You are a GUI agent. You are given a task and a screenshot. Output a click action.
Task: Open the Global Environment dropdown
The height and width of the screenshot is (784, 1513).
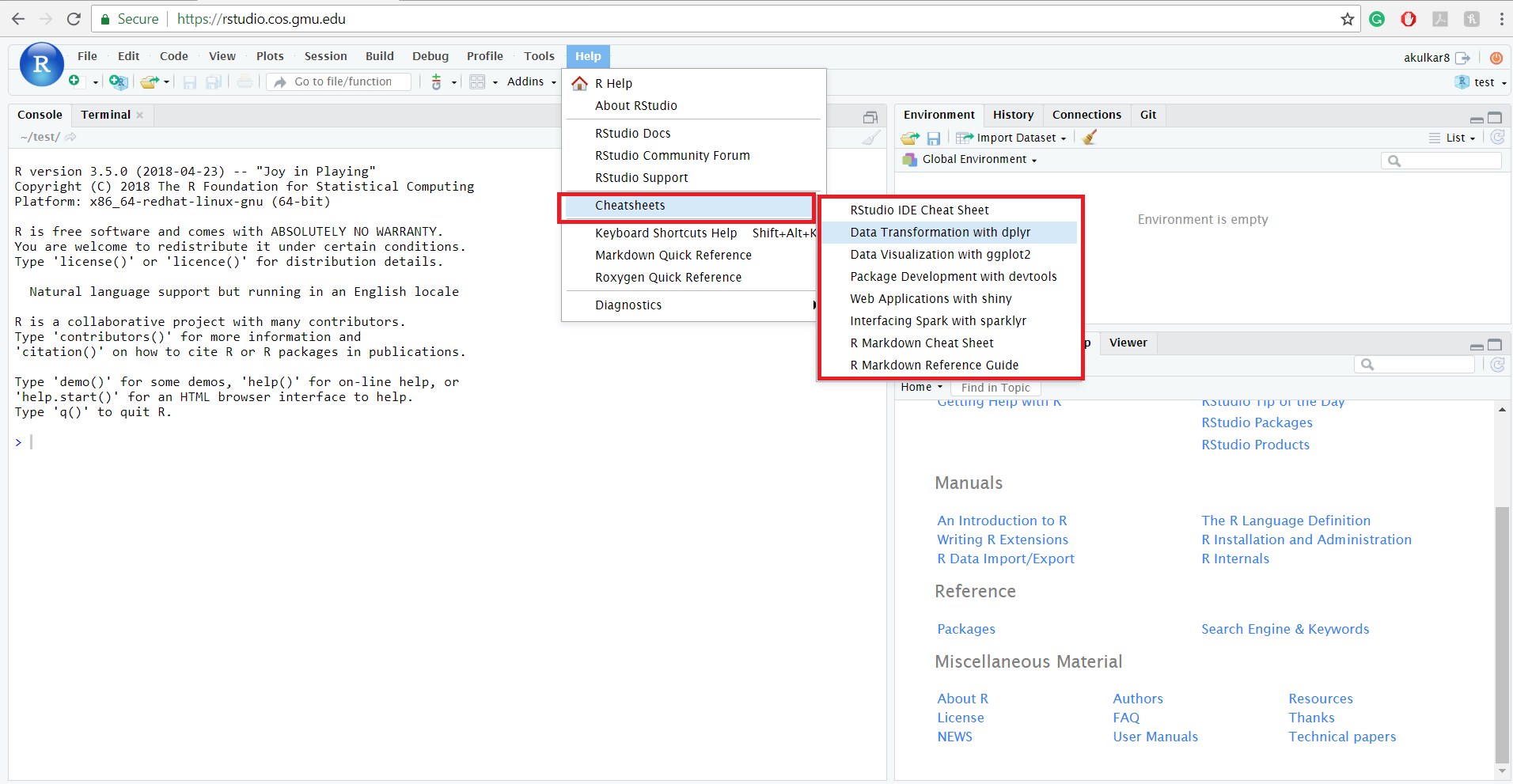[969, 159]
